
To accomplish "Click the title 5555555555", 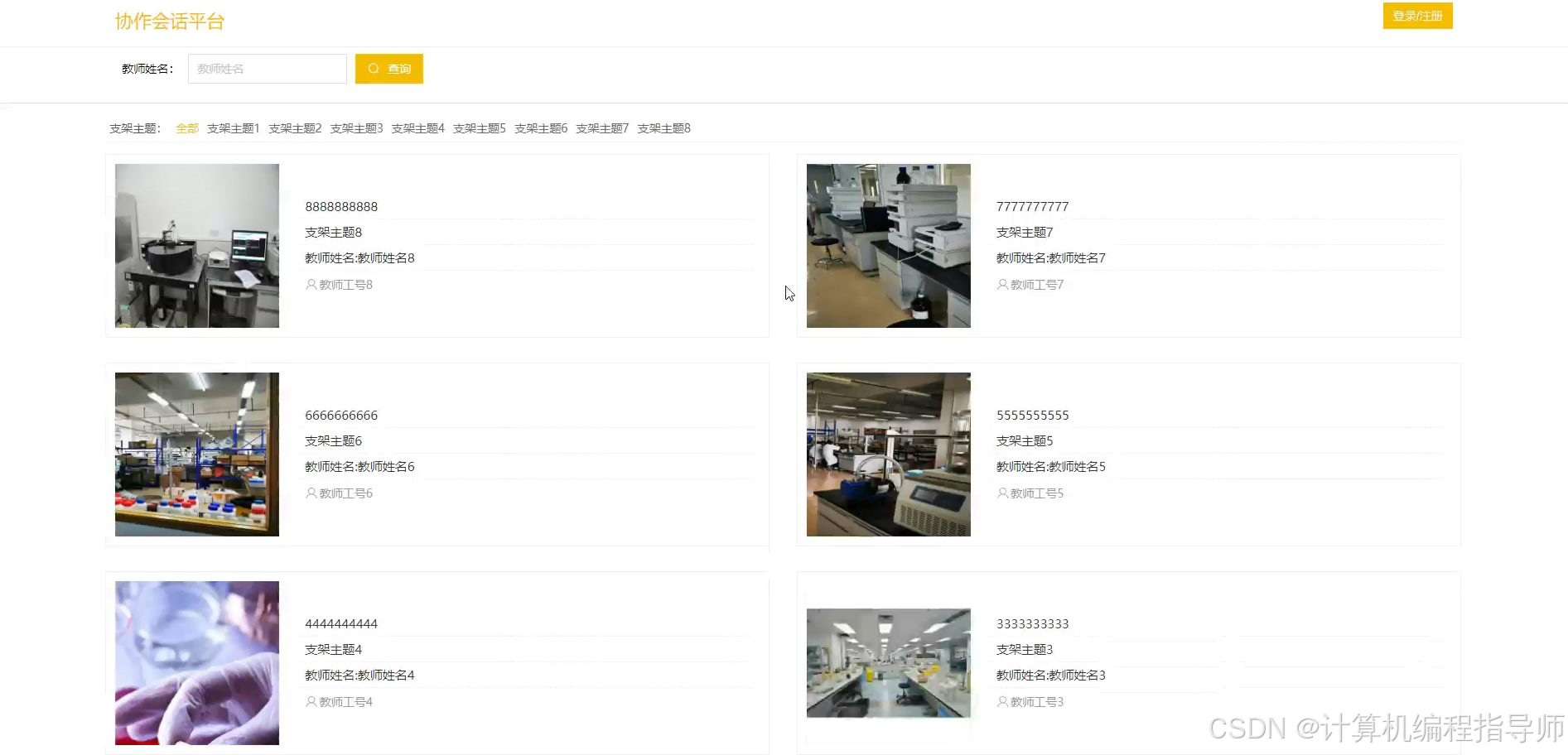I will click(1032, 416).
